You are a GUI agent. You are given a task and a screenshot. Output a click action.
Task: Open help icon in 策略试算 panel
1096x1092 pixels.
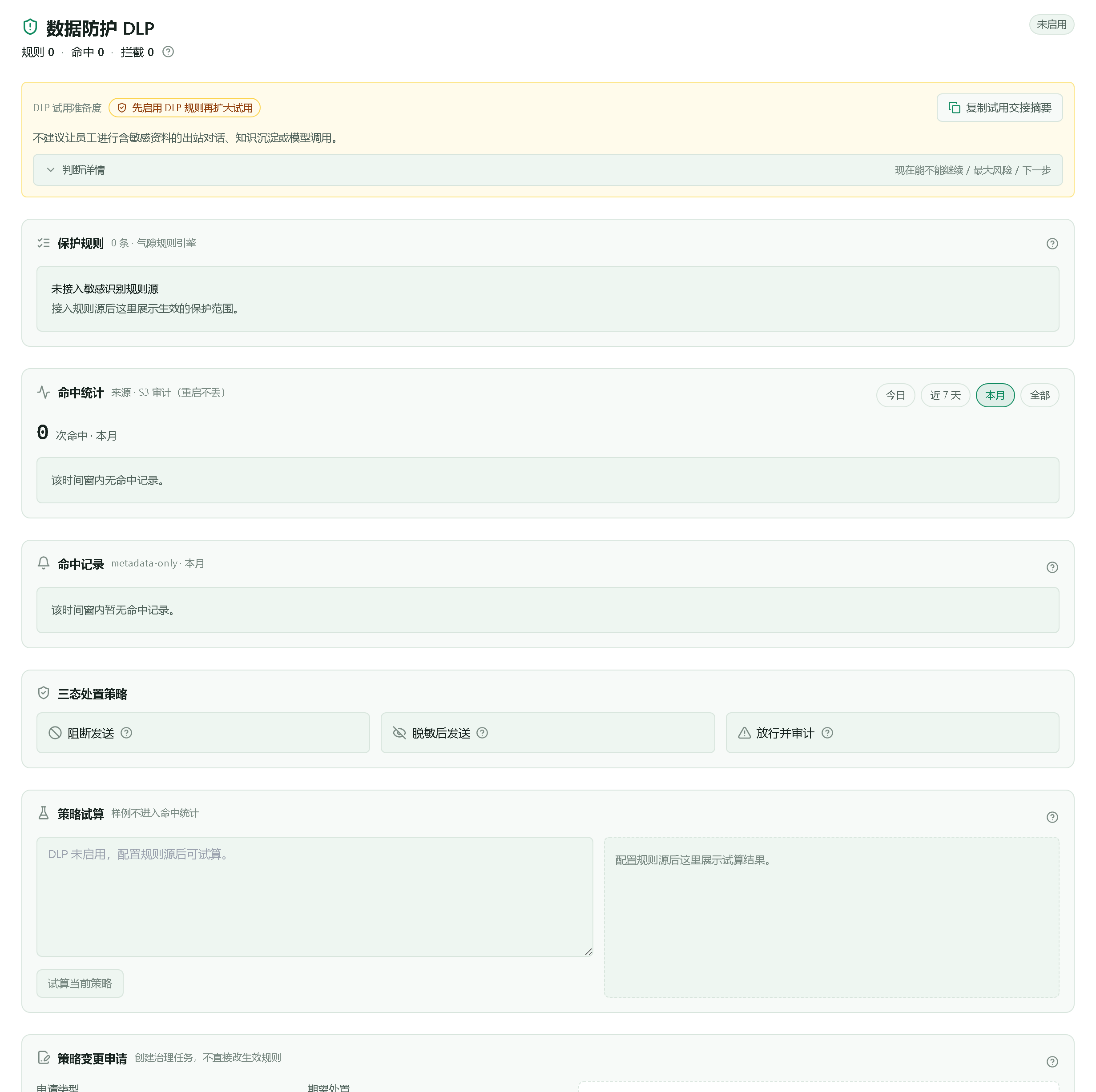tap(1052, 817)
